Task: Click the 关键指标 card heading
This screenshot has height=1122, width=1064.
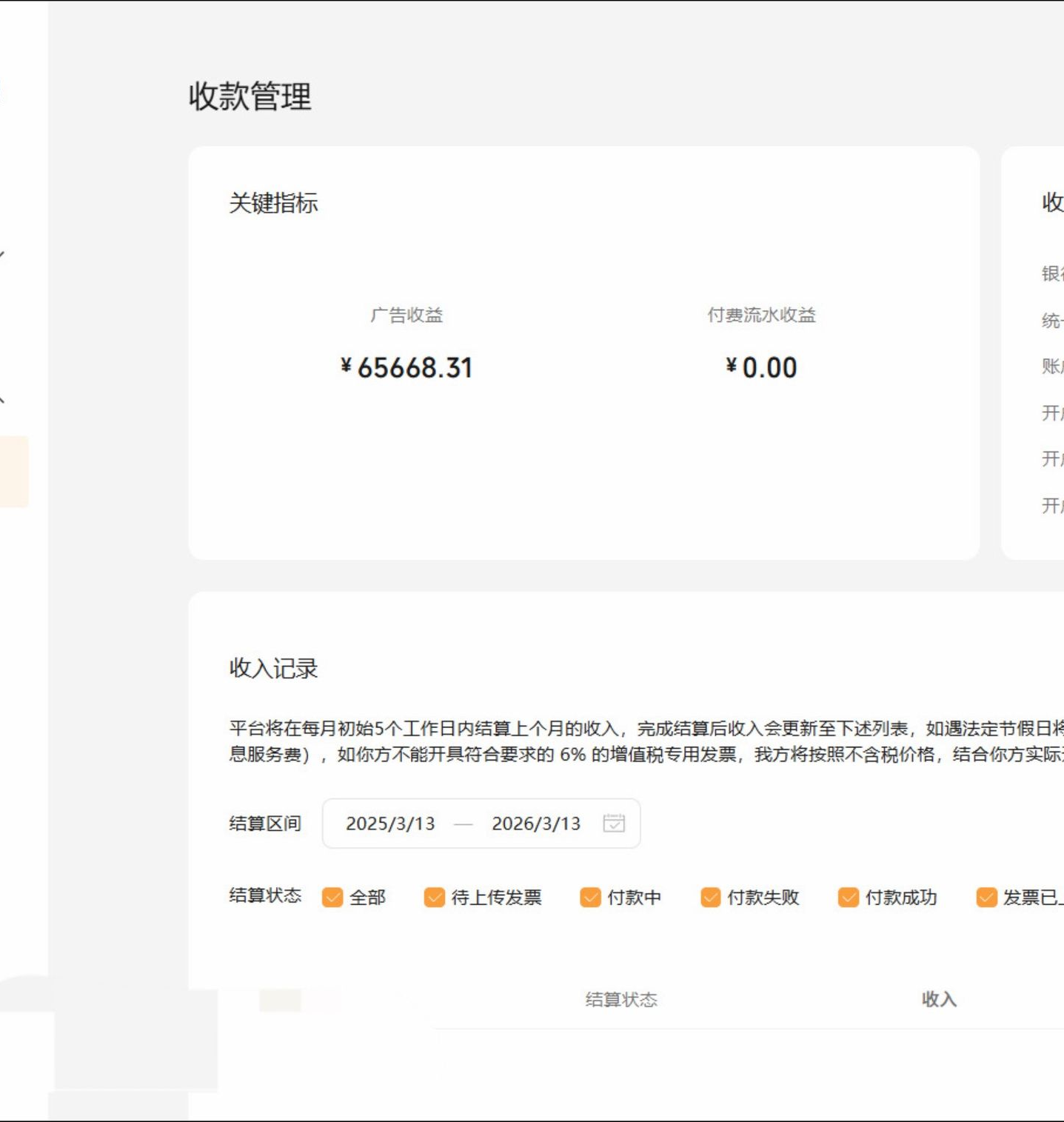Action: coord(273,203)
